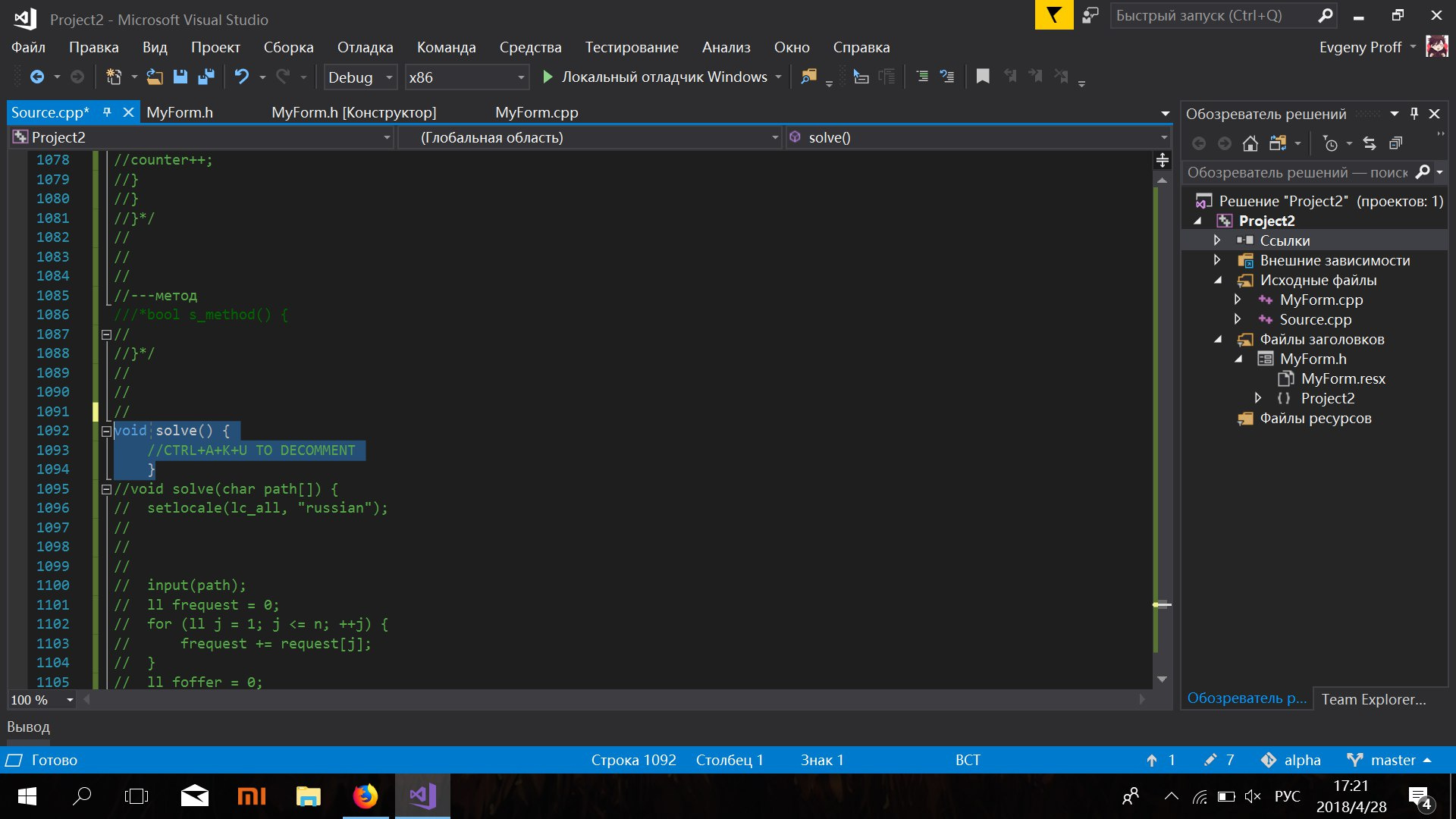Open the Файл menu
Viewport: 1456px width, 819px height.
coord(28,47)
